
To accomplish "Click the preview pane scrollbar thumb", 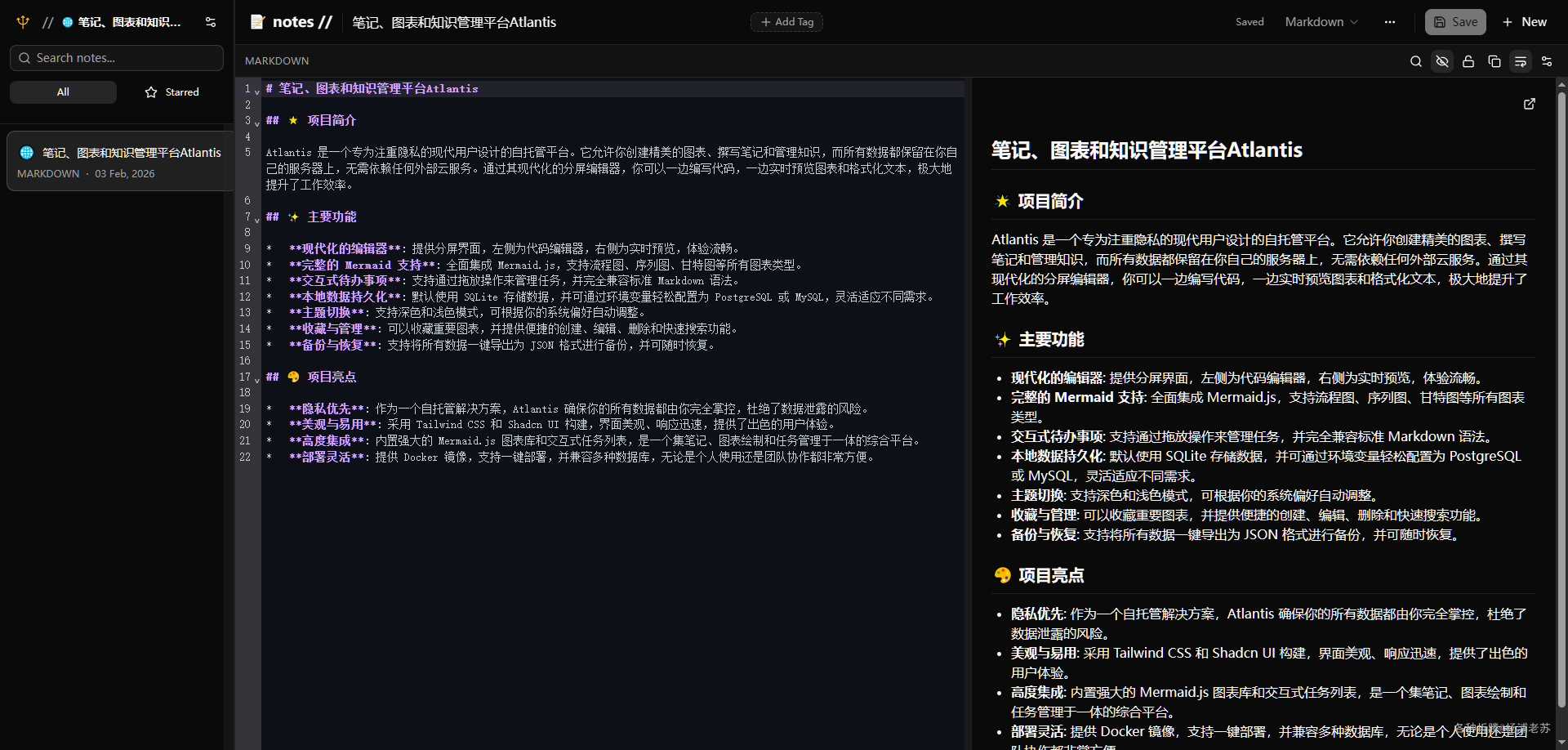I will coord(1561,398).
